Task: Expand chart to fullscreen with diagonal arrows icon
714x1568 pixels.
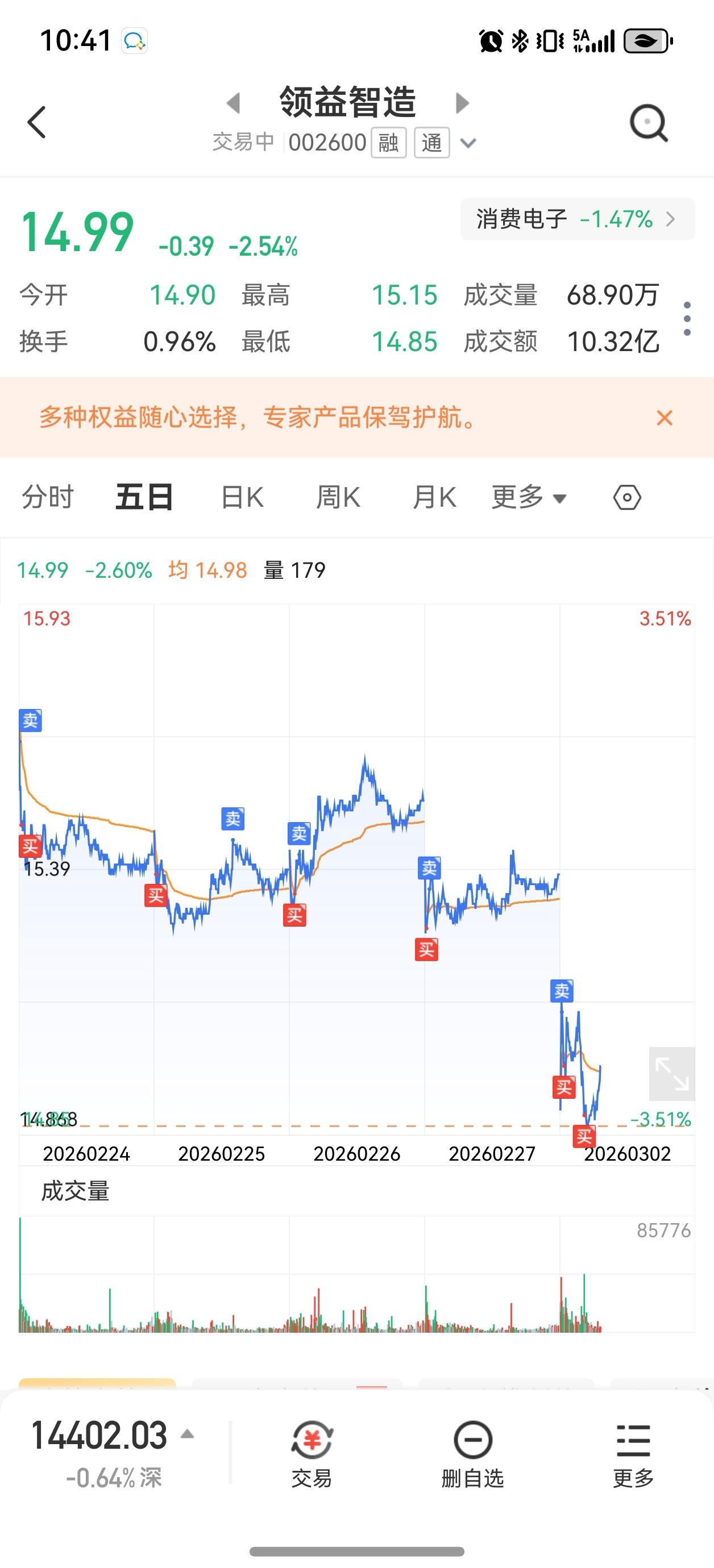Action: pyautogui.click(x=672, y=1074)
